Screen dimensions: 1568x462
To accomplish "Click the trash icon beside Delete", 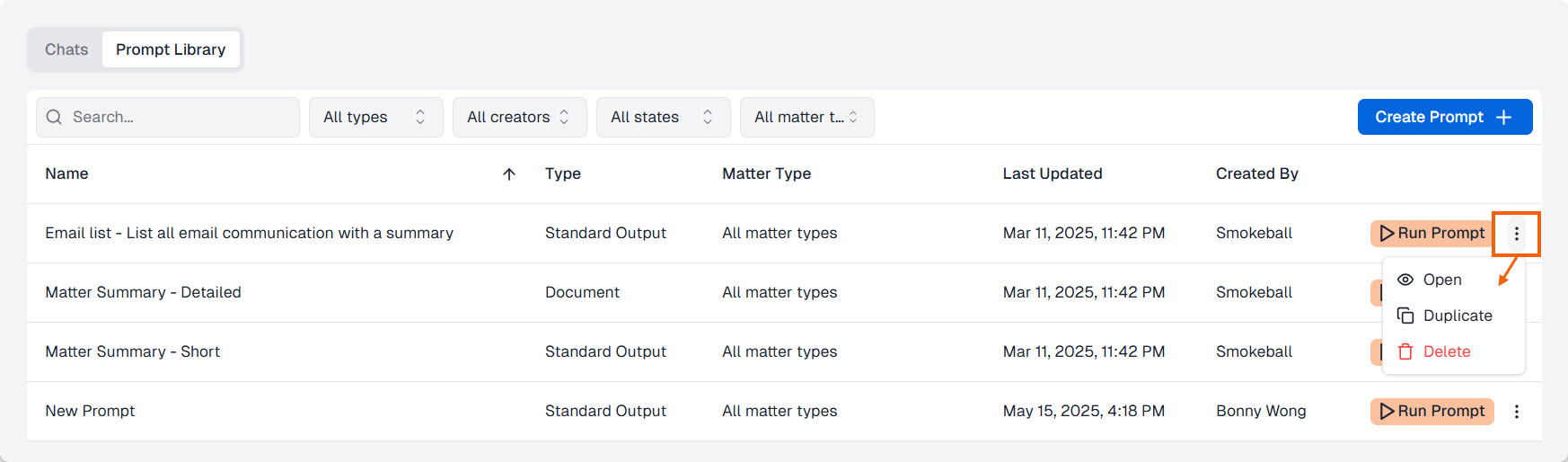I will [x=1405, y=351].
